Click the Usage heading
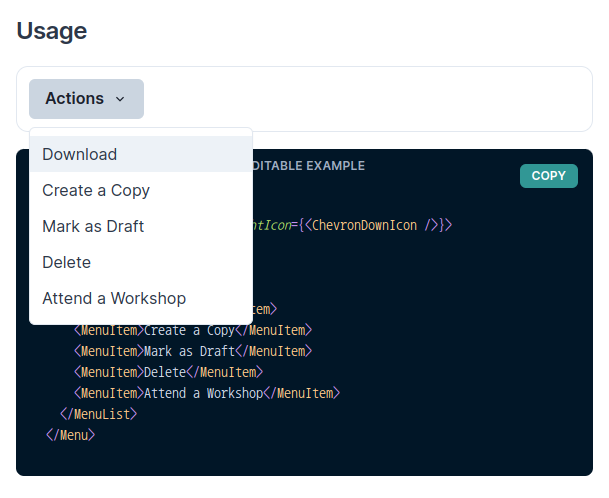 click(52, 31)
